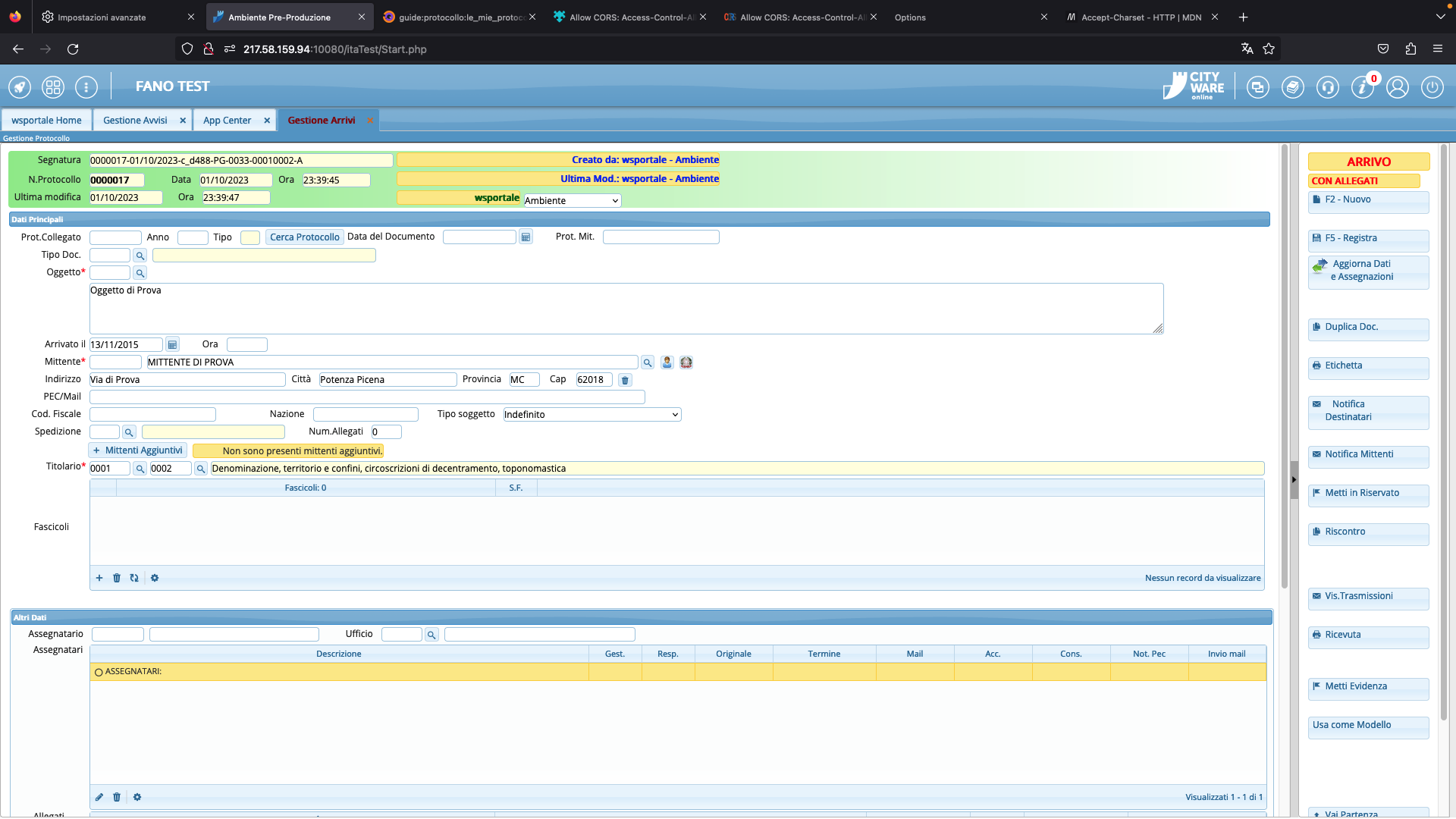This screenshot has width=1456, height=819.
Task: Click the PEC/Mail input field
Action: 367,397
